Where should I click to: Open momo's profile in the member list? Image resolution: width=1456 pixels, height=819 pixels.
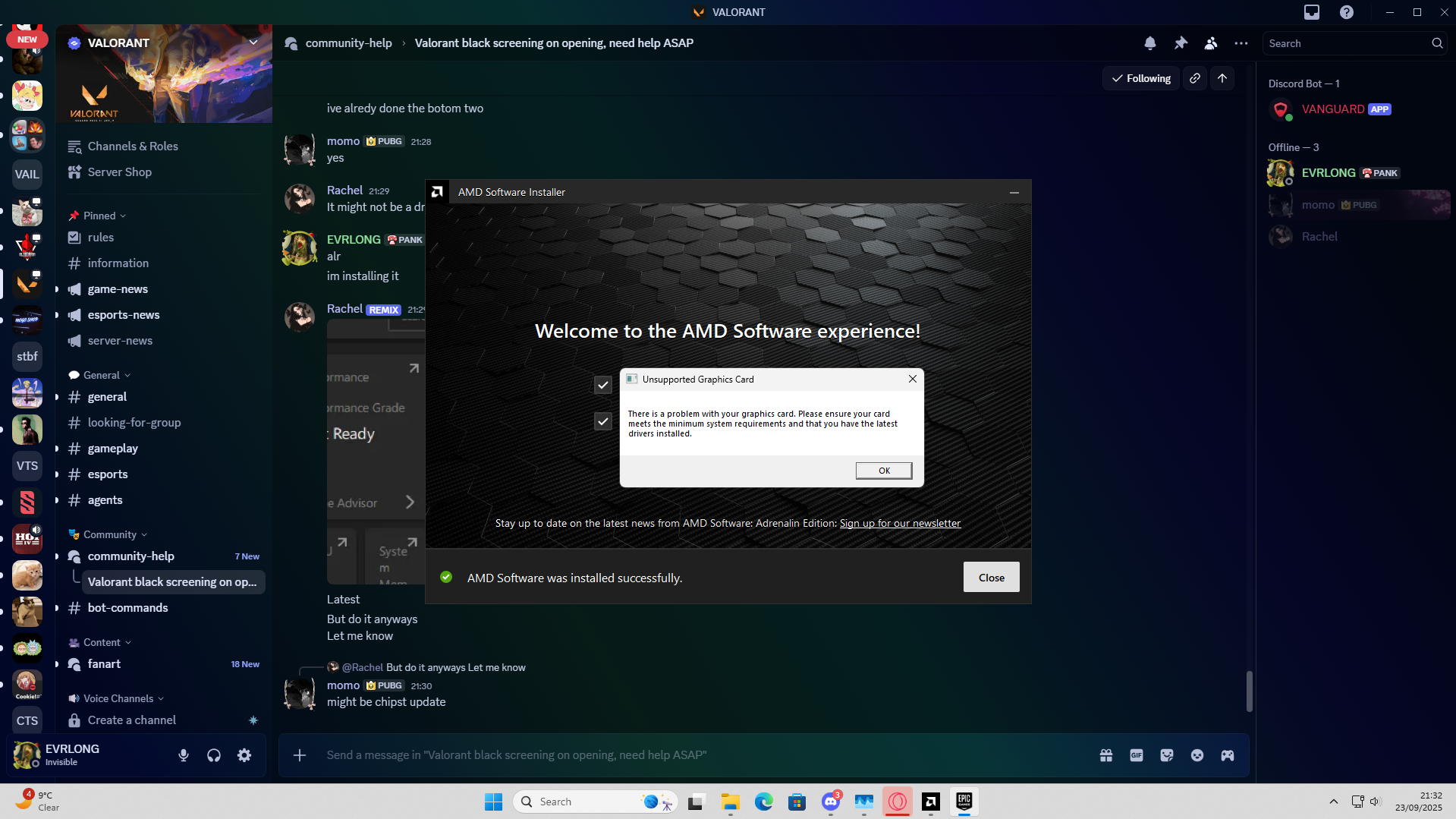[x=1358, y=205]
